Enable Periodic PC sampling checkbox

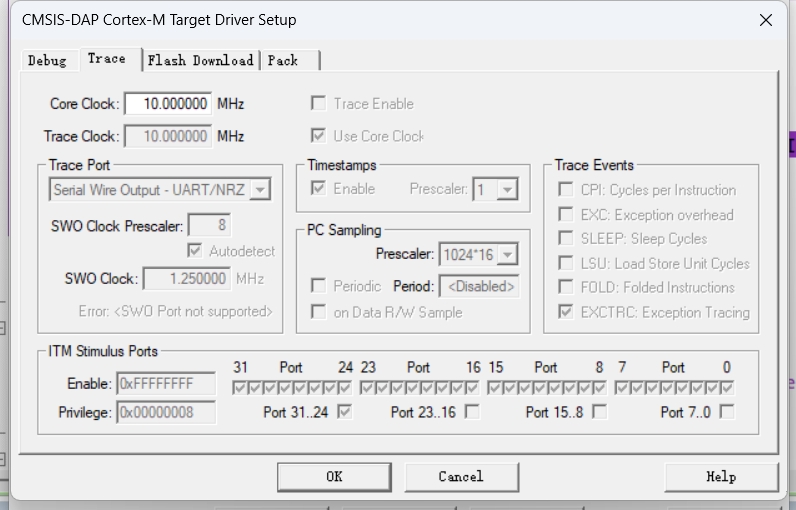(319, 286)
